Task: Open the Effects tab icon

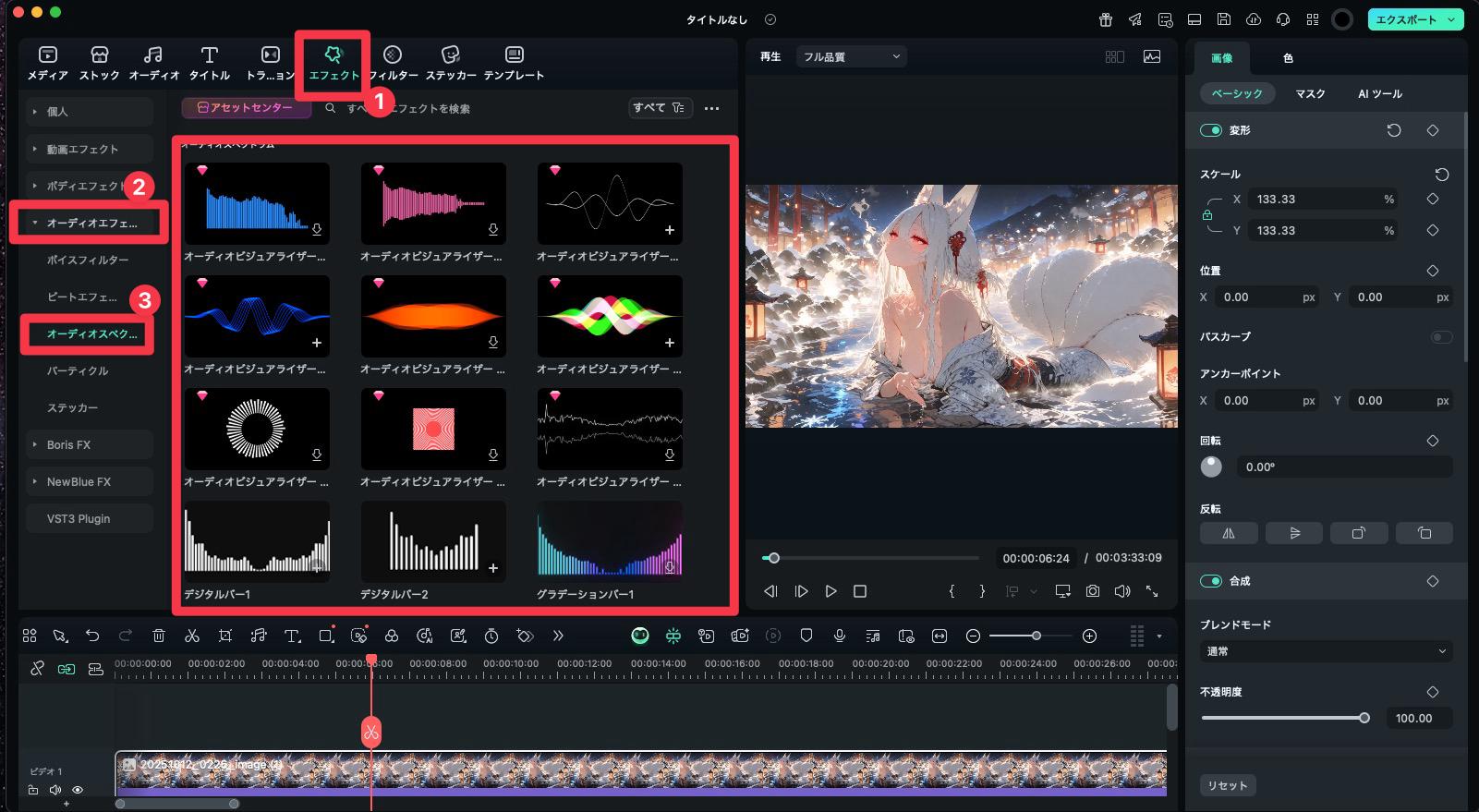Action: click(333, 55)
